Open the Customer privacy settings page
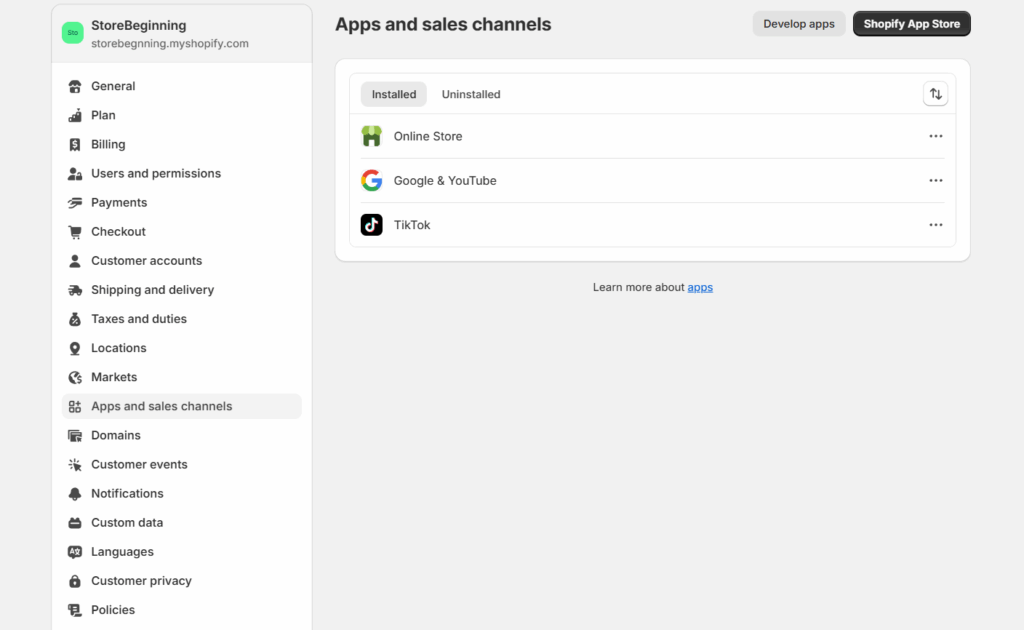This screenshot has width=1024, height=630. [x=141, y=581]
